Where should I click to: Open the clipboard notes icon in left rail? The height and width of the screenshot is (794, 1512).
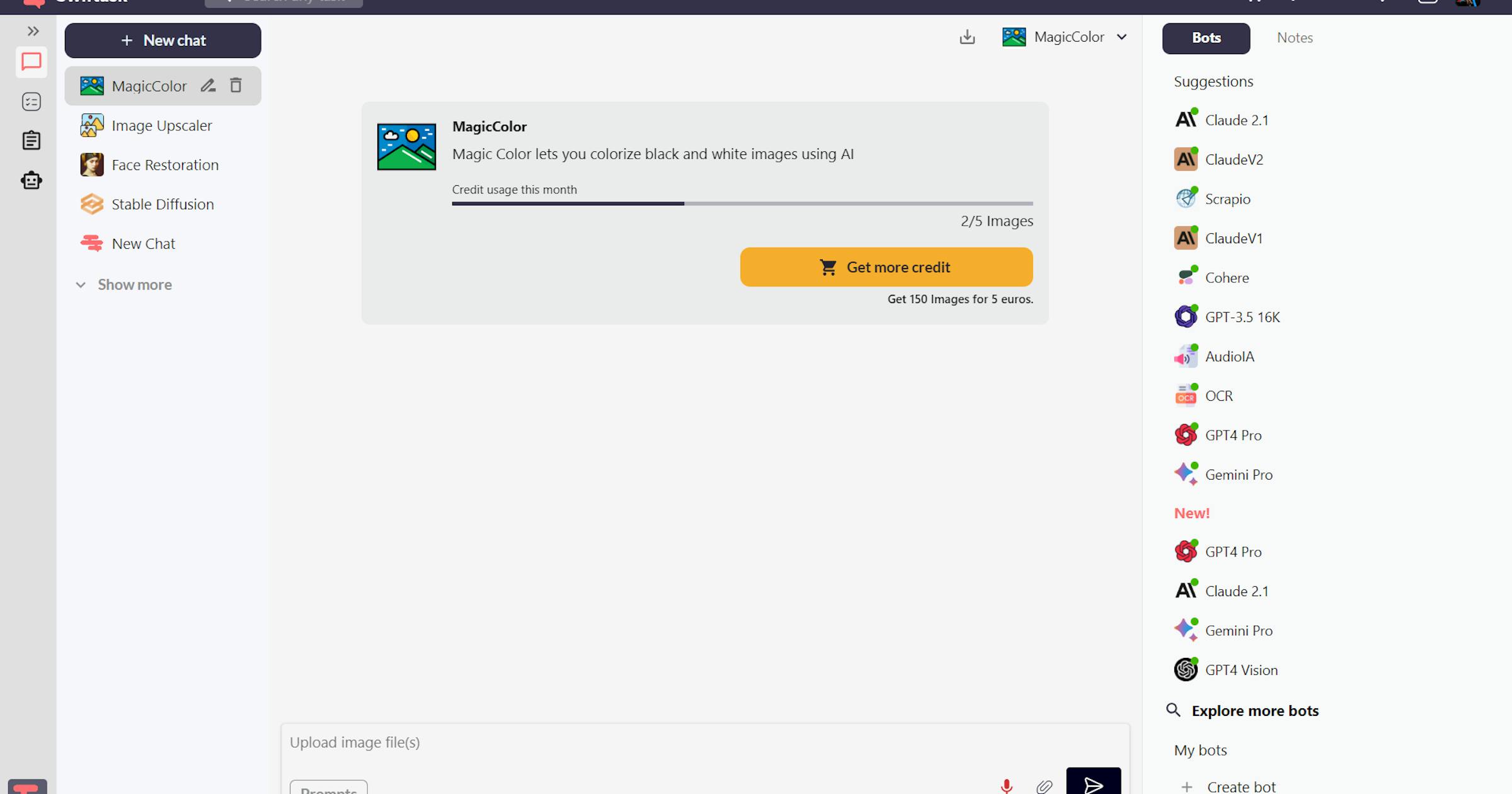[31, 141]
